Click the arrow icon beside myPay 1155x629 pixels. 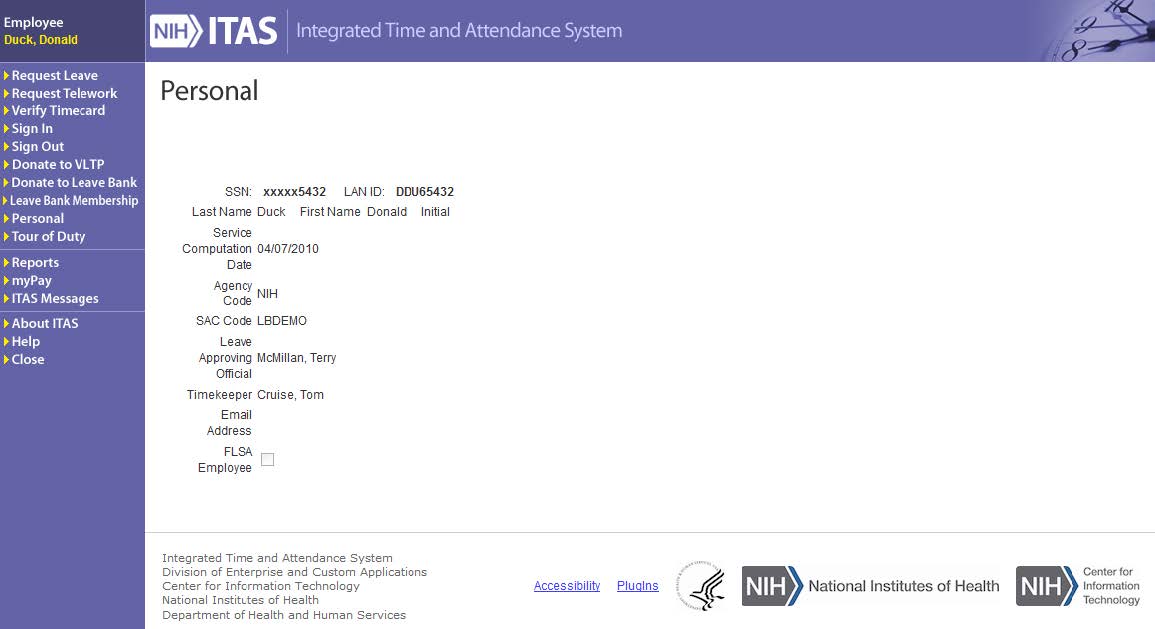pyautogui.click(x=6, y=281)
